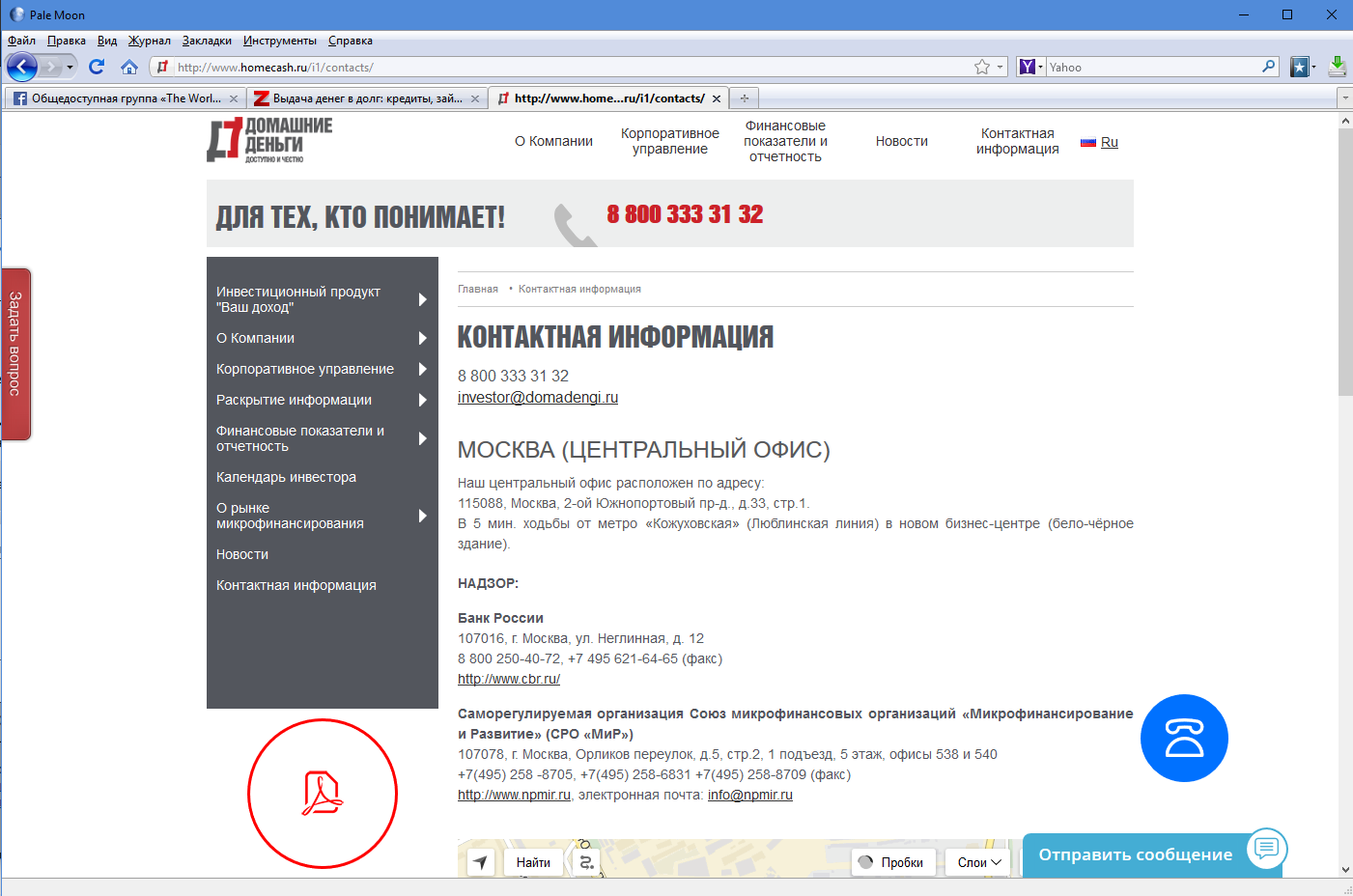Close the homecash contacts tab
Screen dimensions: 1353x896
tap(716, 98)
